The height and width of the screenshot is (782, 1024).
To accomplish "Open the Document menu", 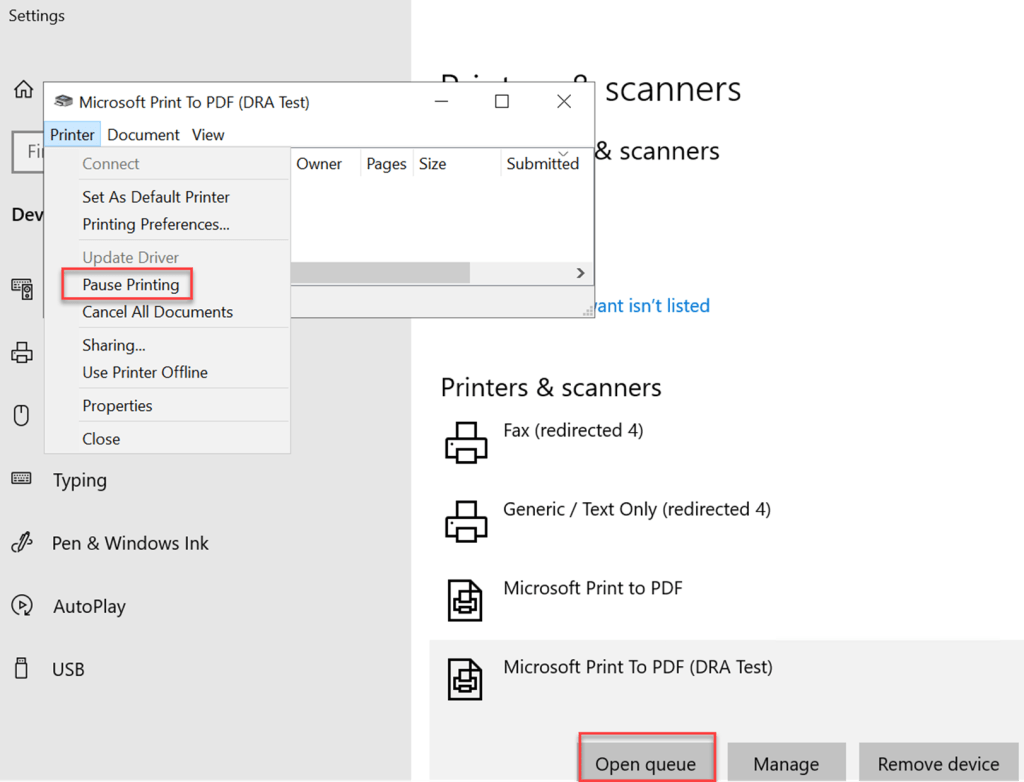I will (x=143, y=135).
